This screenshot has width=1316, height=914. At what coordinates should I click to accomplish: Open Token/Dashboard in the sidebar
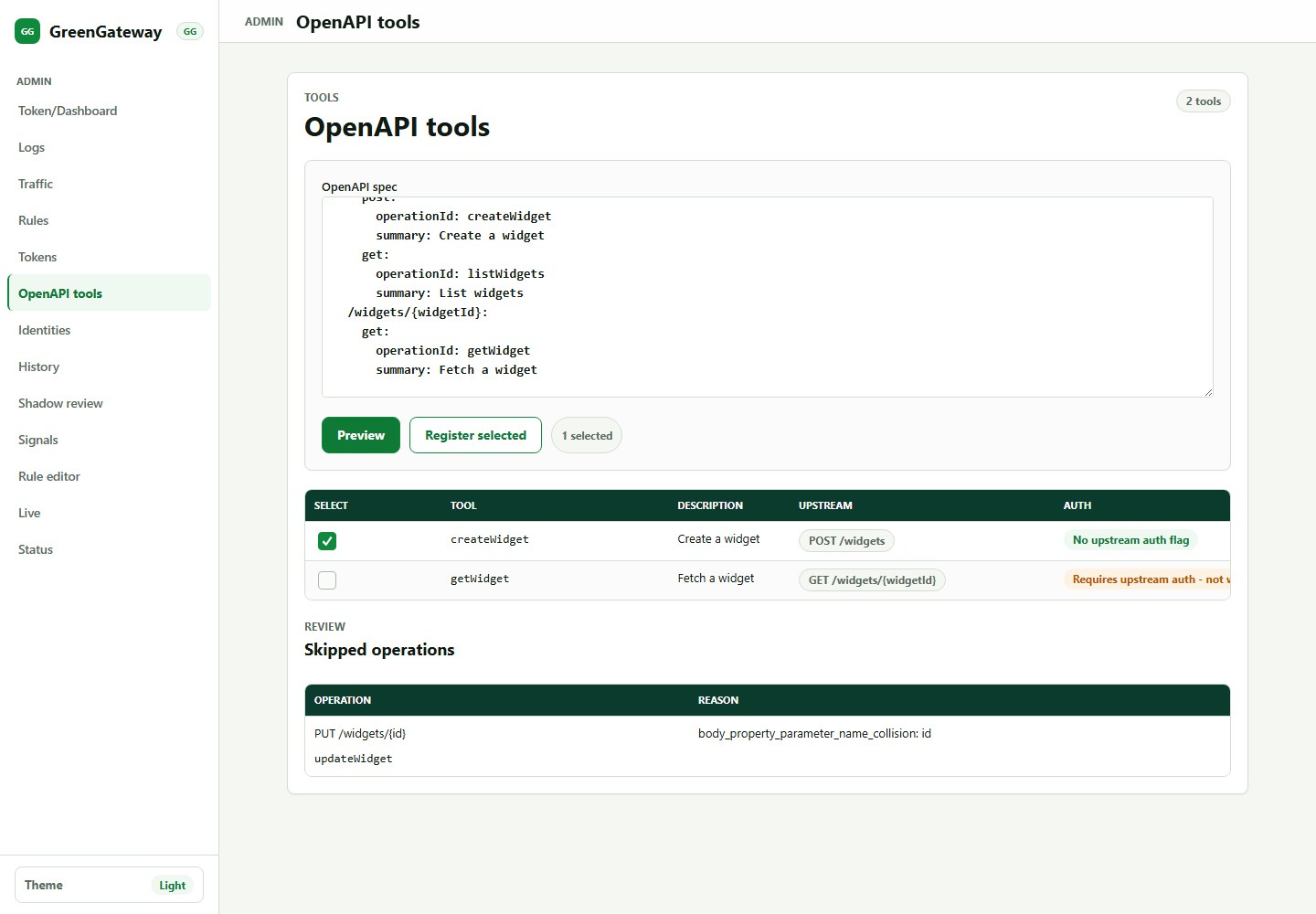click(x=109, y=111)
